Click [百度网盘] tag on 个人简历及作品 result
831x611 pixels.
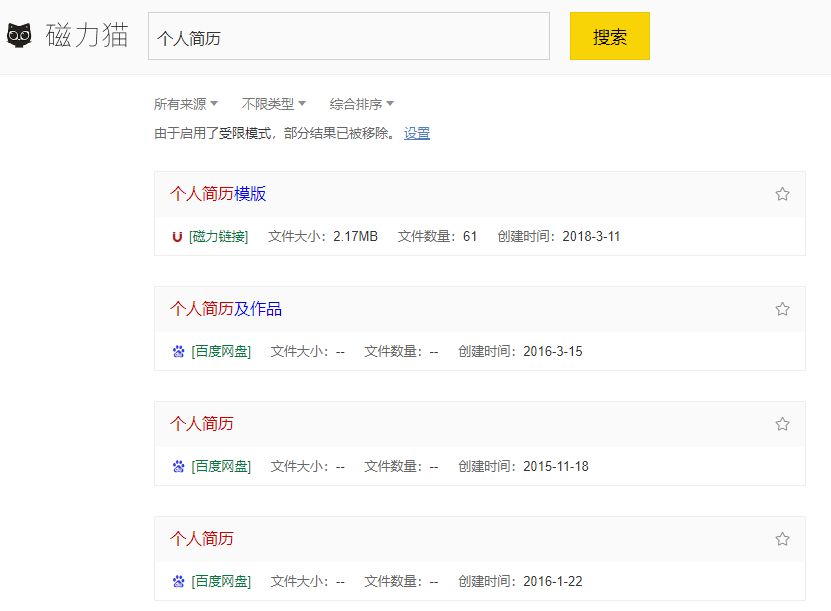coord(221,352)
